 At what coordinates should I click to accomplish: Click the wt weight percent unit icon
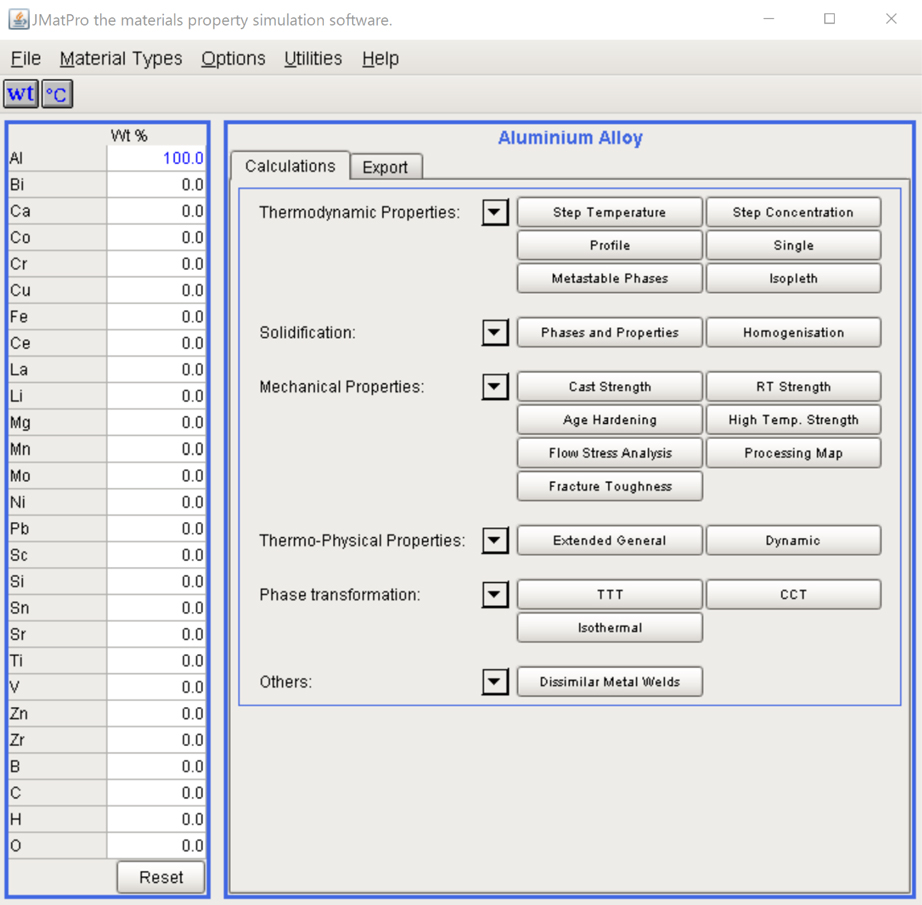20,94
